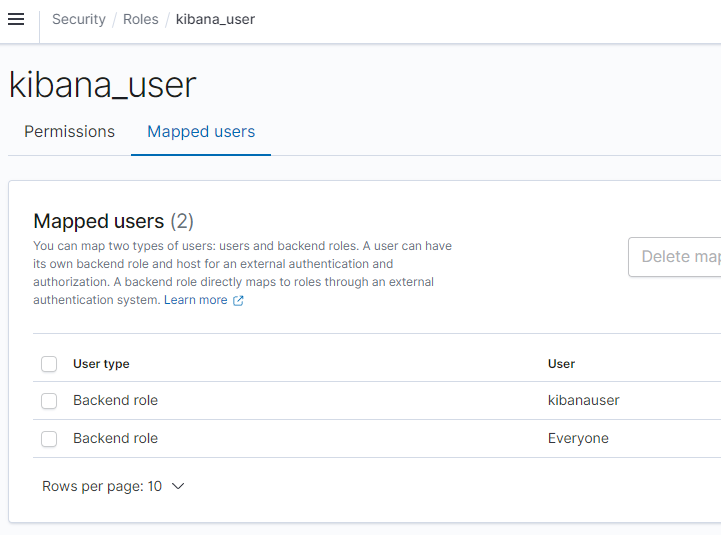Go to Security breadcrumb
The width and height of the screenshot is (721, 535).
(x=79, y=19)
